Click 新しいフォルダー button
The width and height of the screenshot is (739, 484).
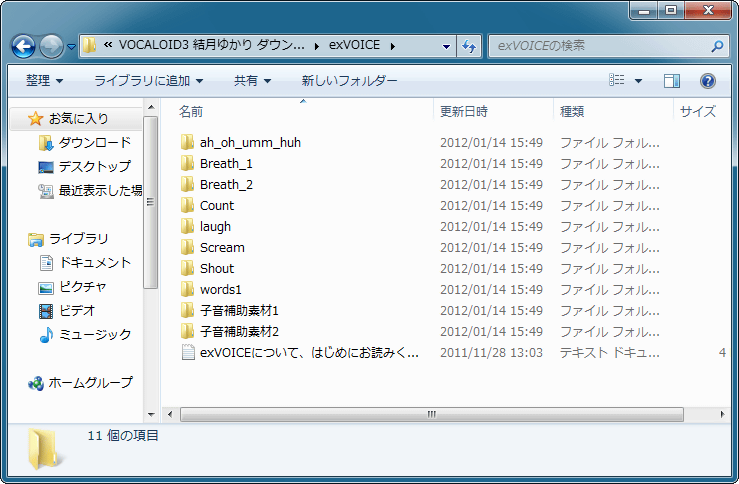(x=349, y=81)
